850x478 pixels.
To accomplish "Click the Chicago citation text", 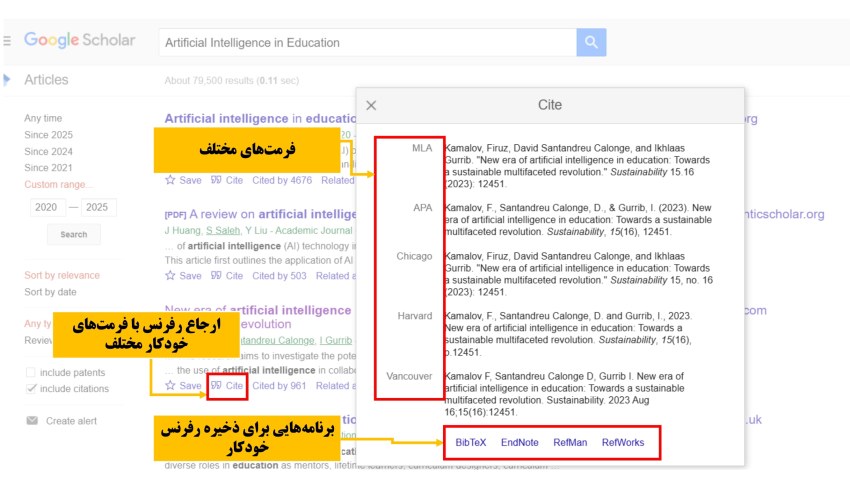I will click(x=578, y=274).
